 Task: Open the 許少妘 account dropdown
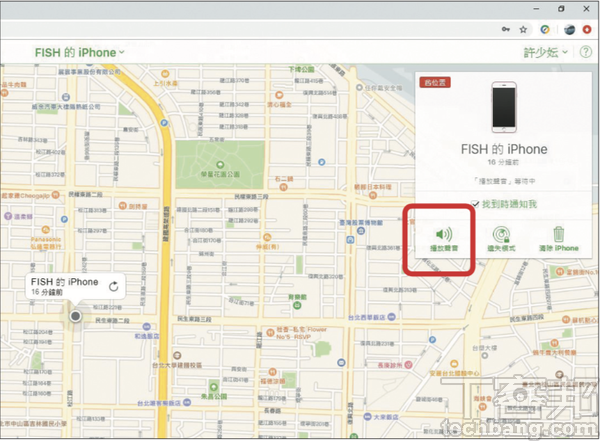[x=545, y=52]
